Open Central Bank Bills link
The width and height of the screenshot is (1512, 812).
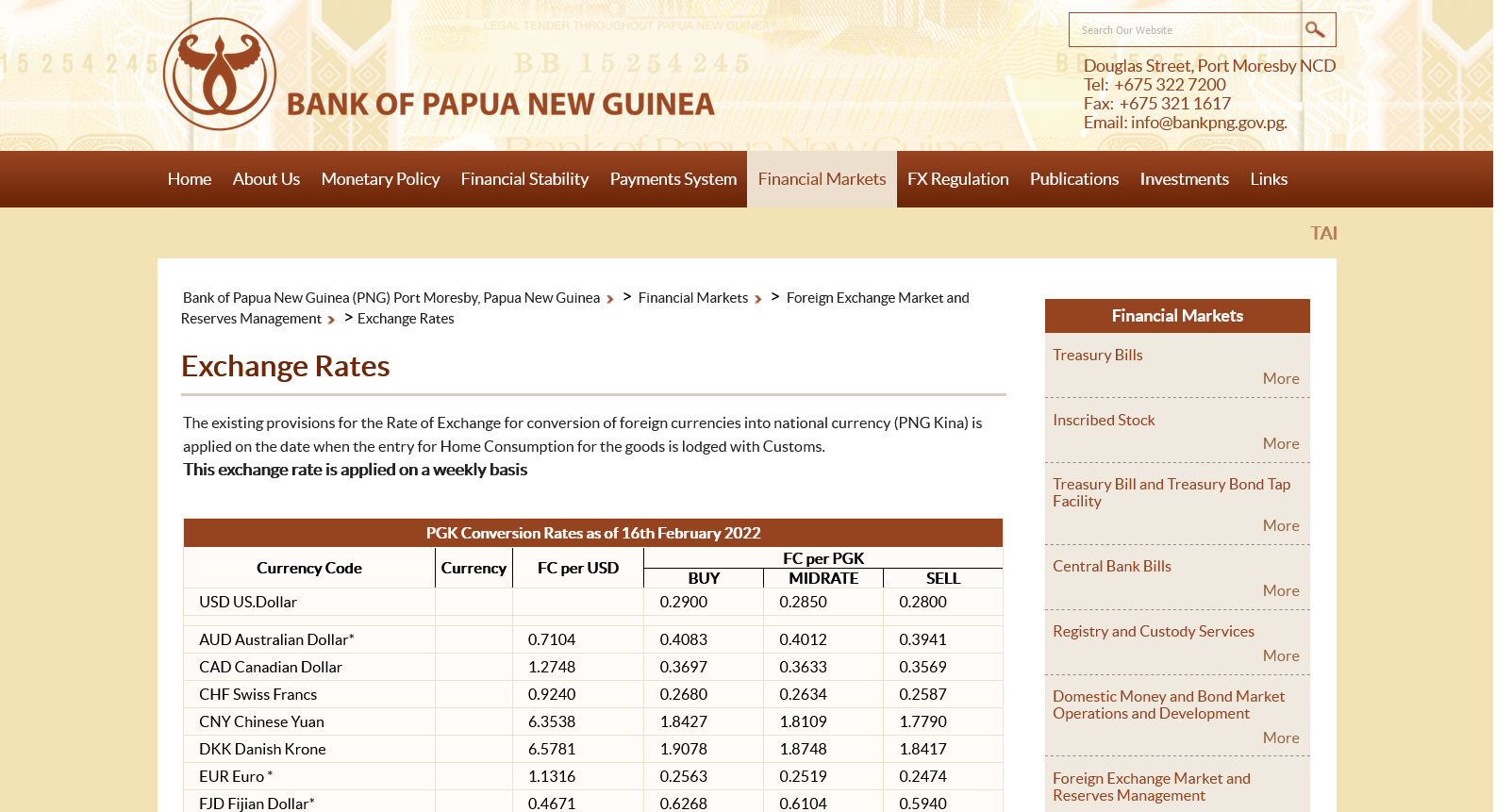[x=1111, y=567]
